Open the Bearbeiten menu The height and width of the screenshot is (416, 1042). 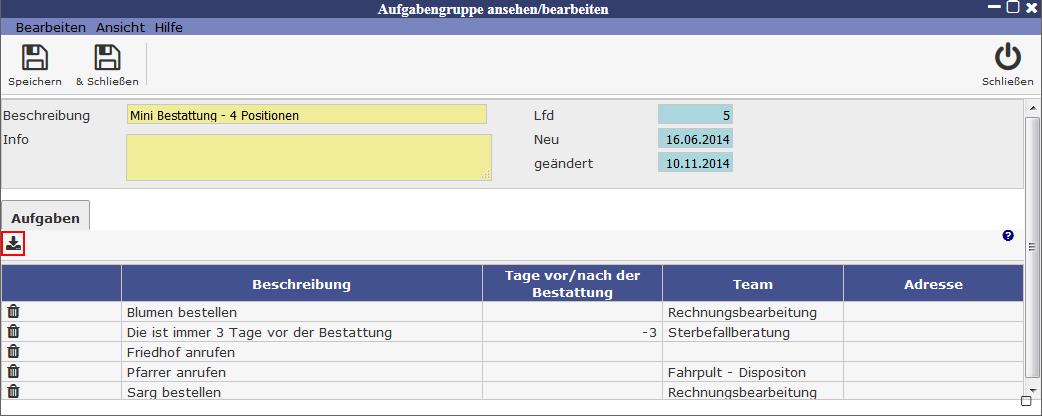[51, 27]
